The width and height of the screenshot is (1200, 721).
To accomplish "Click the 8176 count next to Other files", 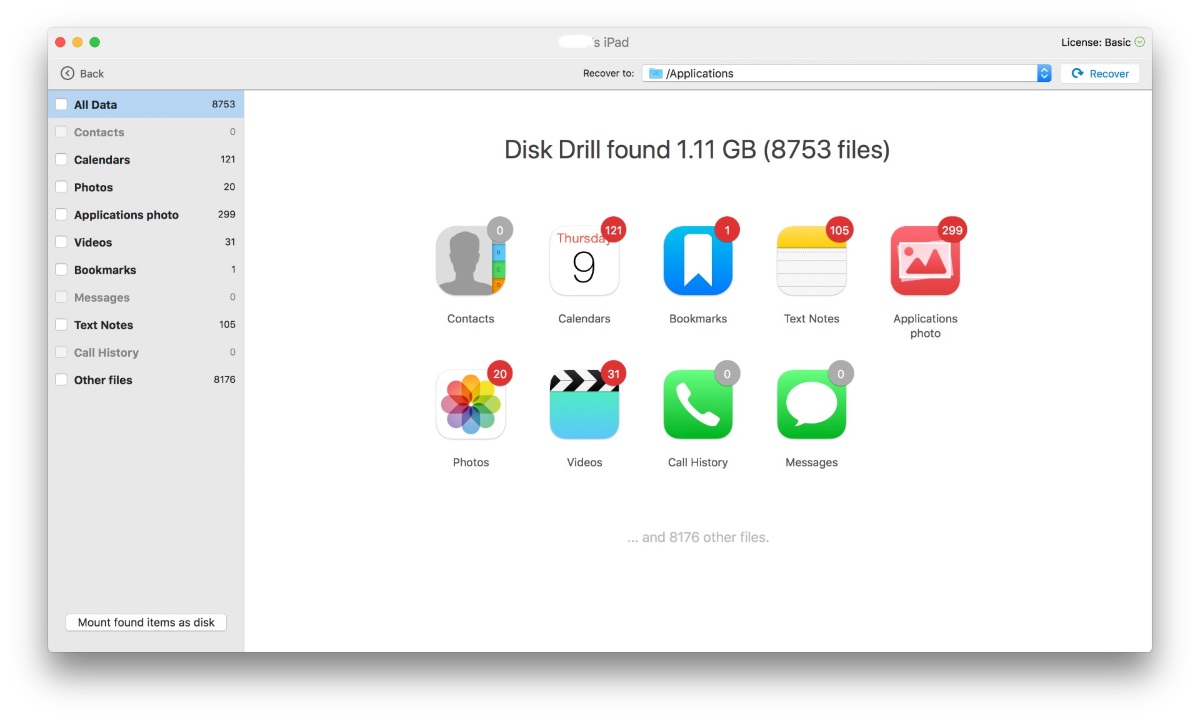I will click(224, 380).
